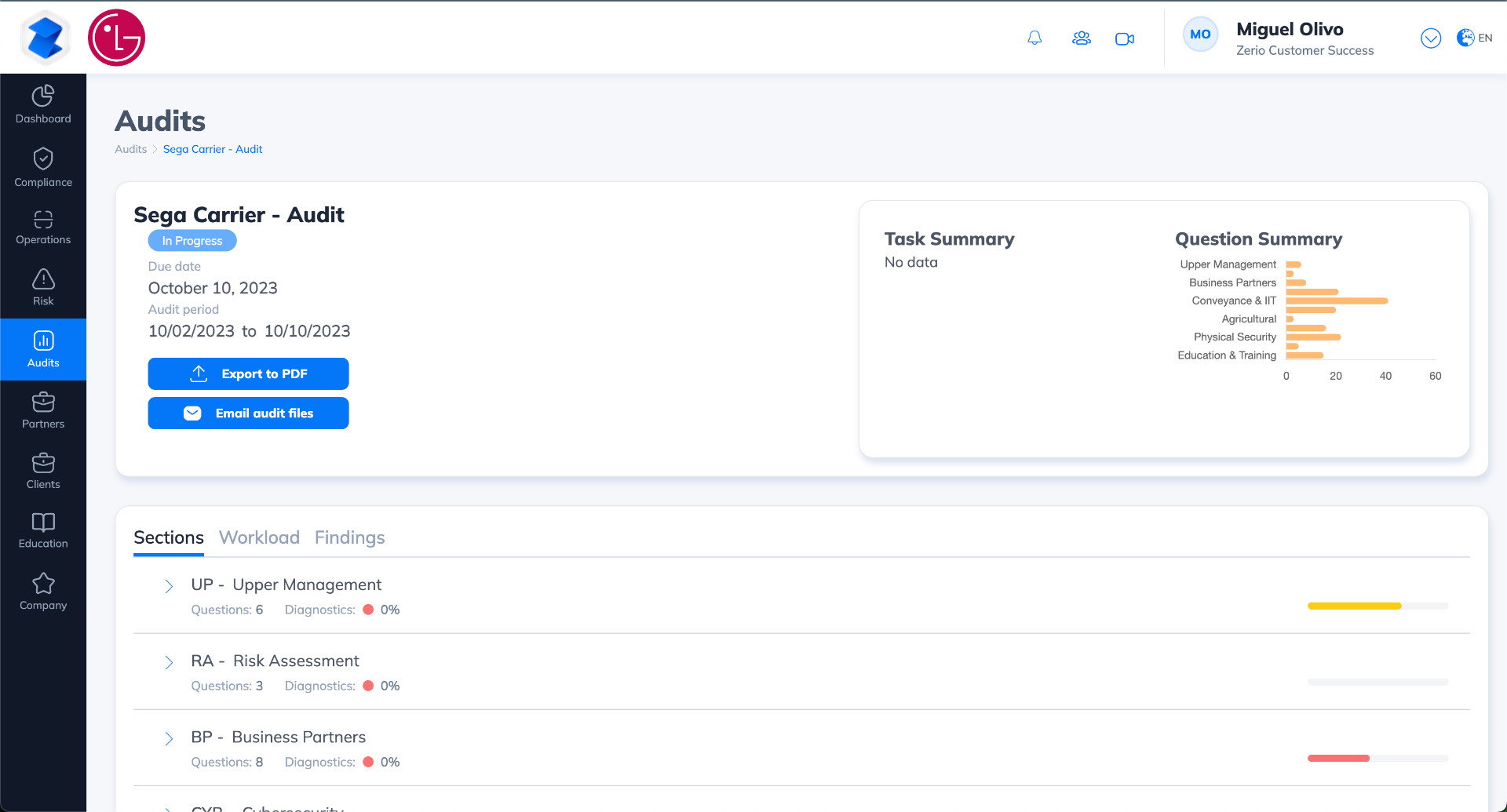This screenshot has height=812, width=1507.
Task: Open the user profile dropdown arrow
Action: pos(1431,38)
